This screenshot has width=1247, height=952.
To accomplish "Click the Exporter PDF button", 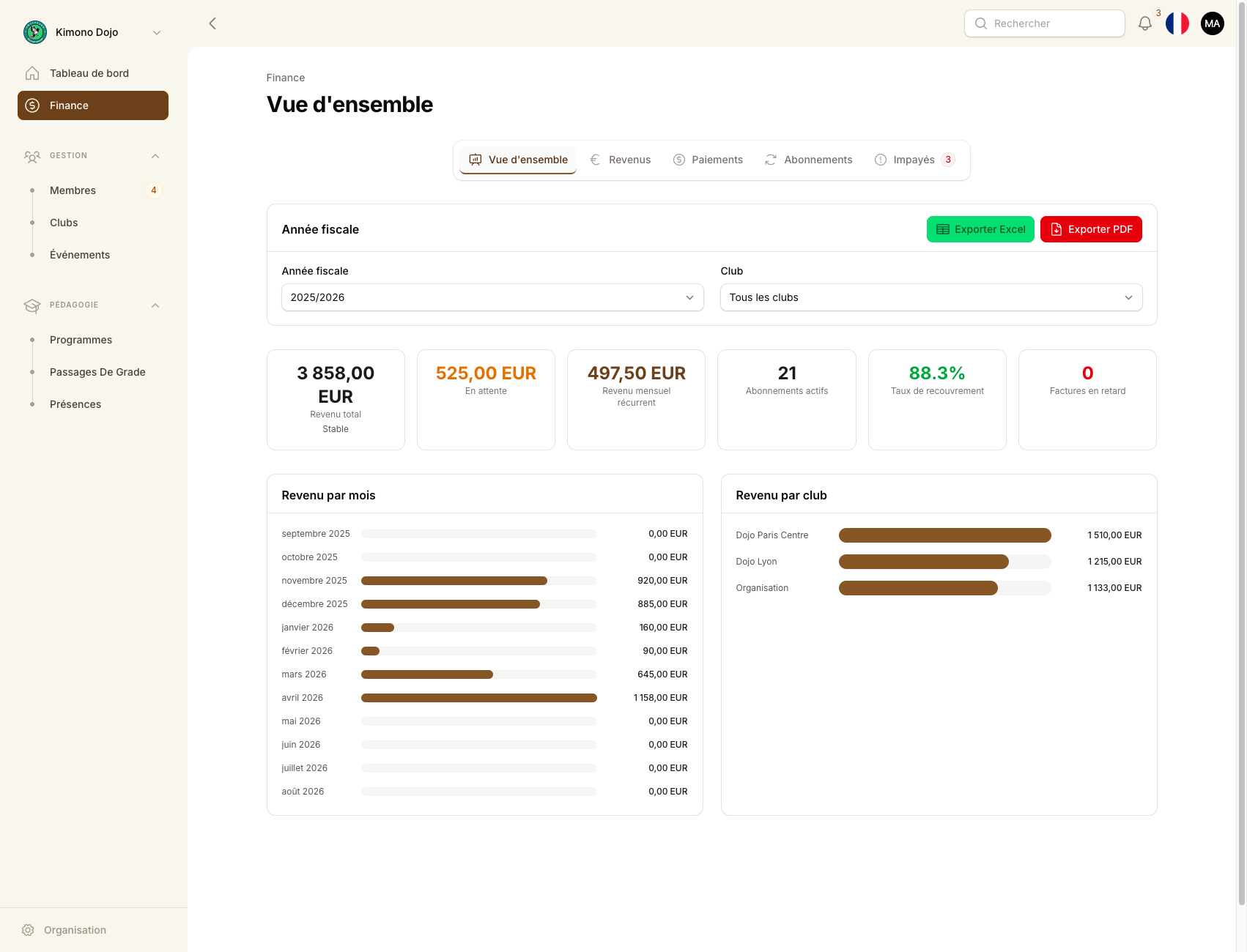I will [x=1091, y=229].
